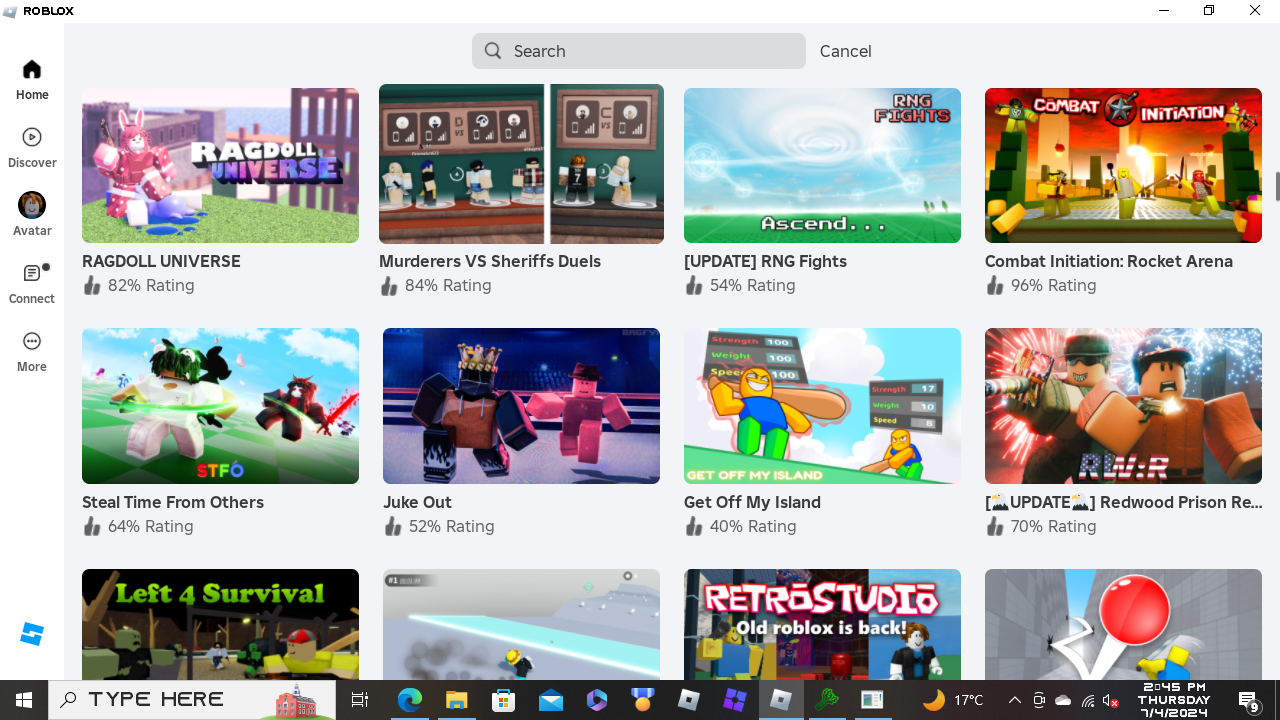The width and height of the screenshot is (1280, 720).
Task: Open the Discover section
Action: 32,148
